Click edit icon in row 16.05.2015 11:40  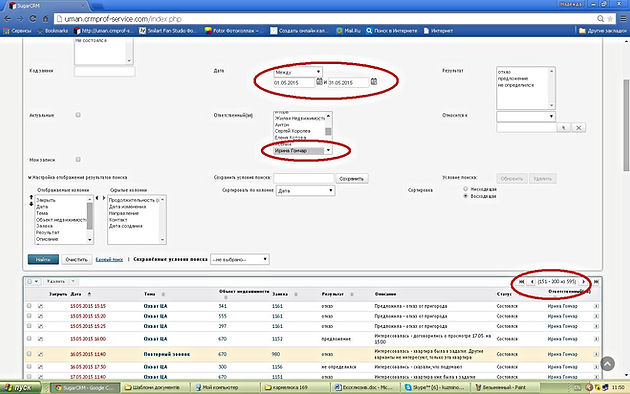pos(41,354)
